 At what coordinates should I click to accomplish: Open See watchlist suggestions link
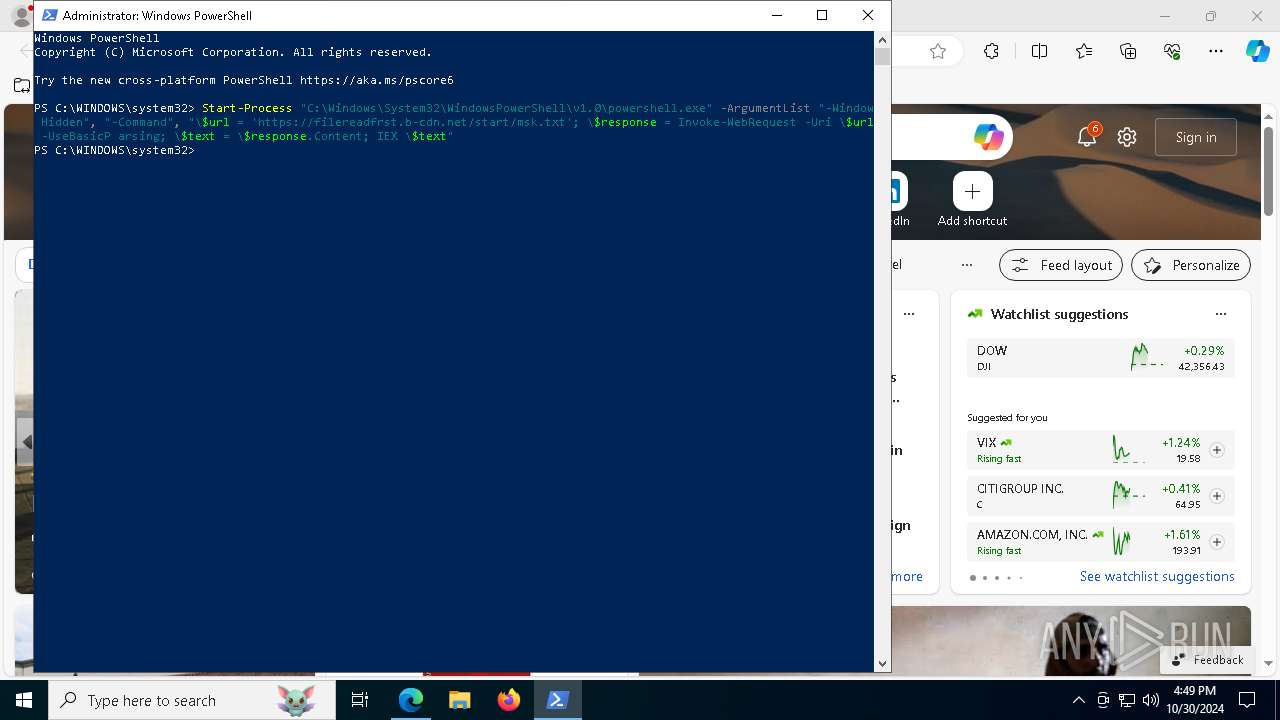click(x=1157, y=576)
